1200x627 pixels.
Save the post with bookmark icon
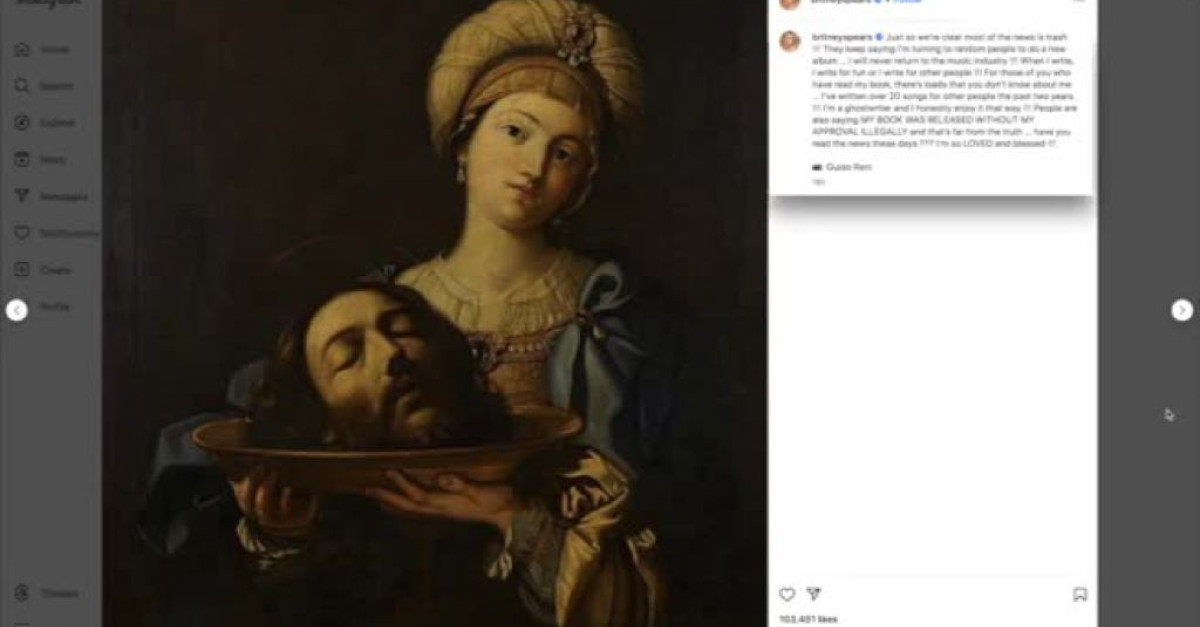[1080, 594]
